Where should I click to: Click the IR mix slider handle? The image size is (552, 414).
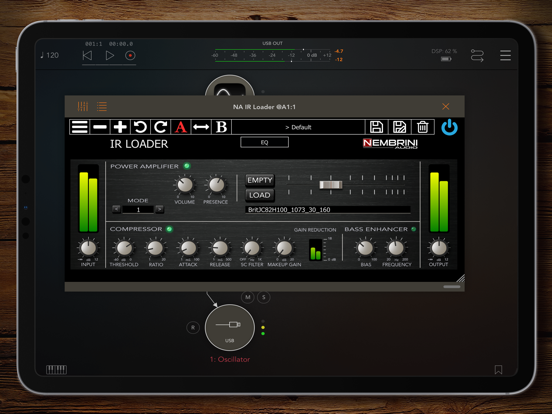coord(331,185)
